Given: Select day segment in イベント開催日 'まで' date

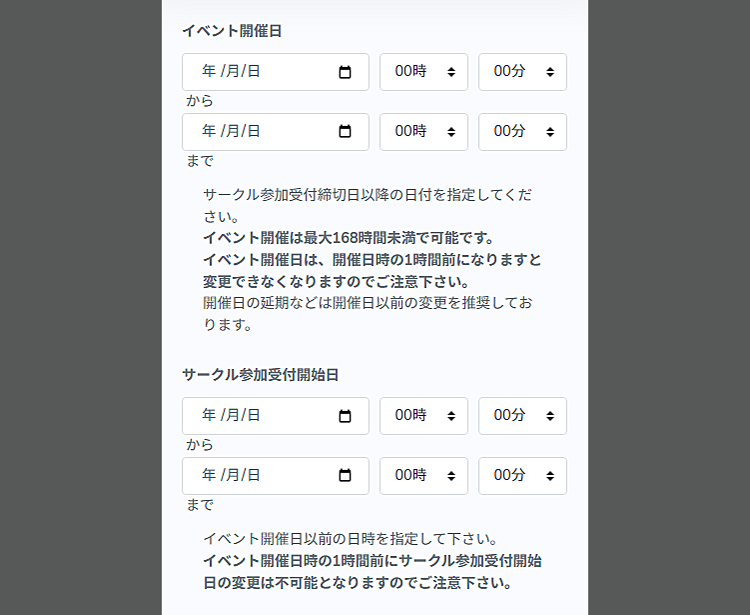Looking at the screenshot, I should [x=253, y=132].
